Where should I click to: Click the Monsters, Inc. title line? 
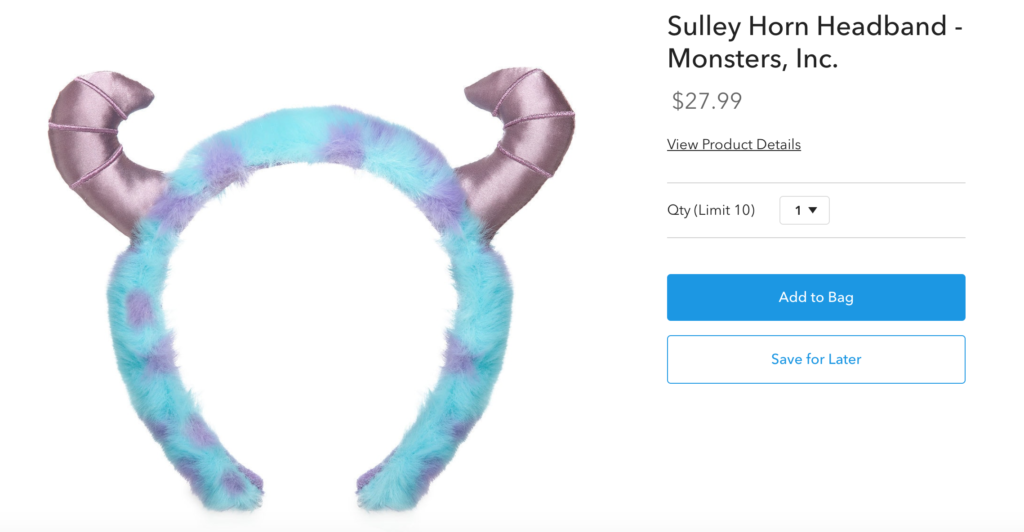point(752,59)
